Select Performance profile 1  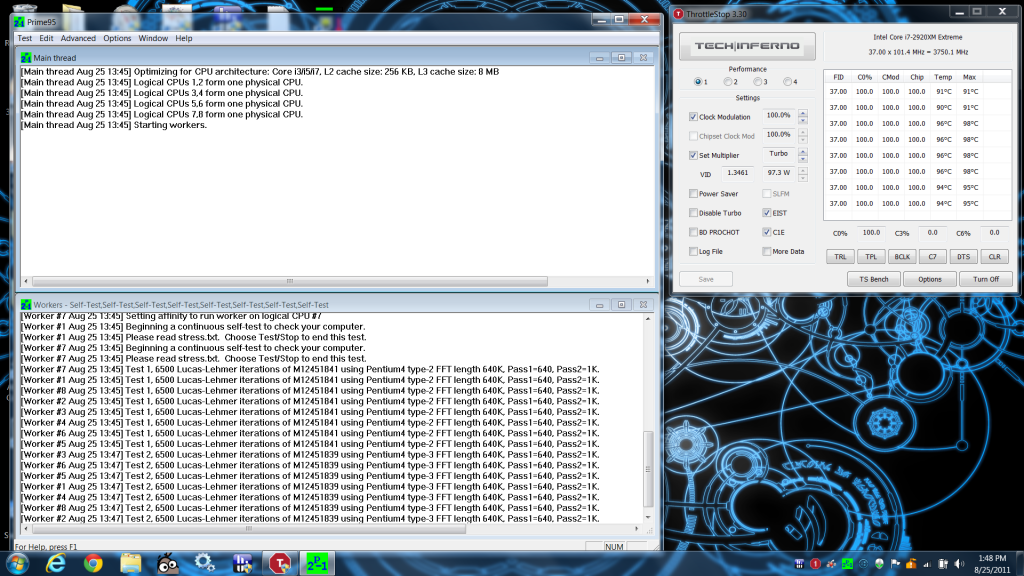tap(698, 82)
